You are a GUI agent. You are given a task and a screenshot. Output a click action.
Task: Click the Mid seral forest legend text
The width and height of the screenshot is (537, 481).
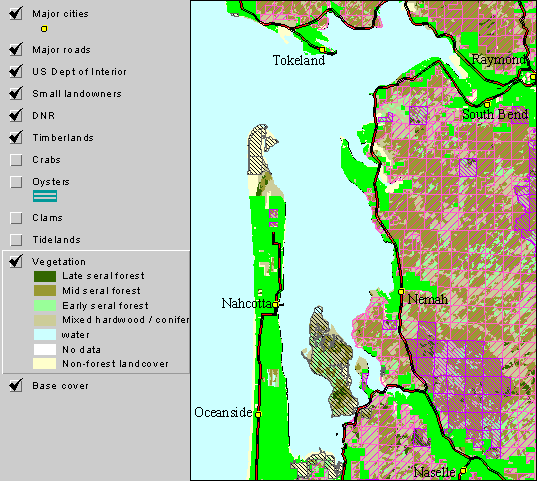pyautogui.click(x=101, y=291)
